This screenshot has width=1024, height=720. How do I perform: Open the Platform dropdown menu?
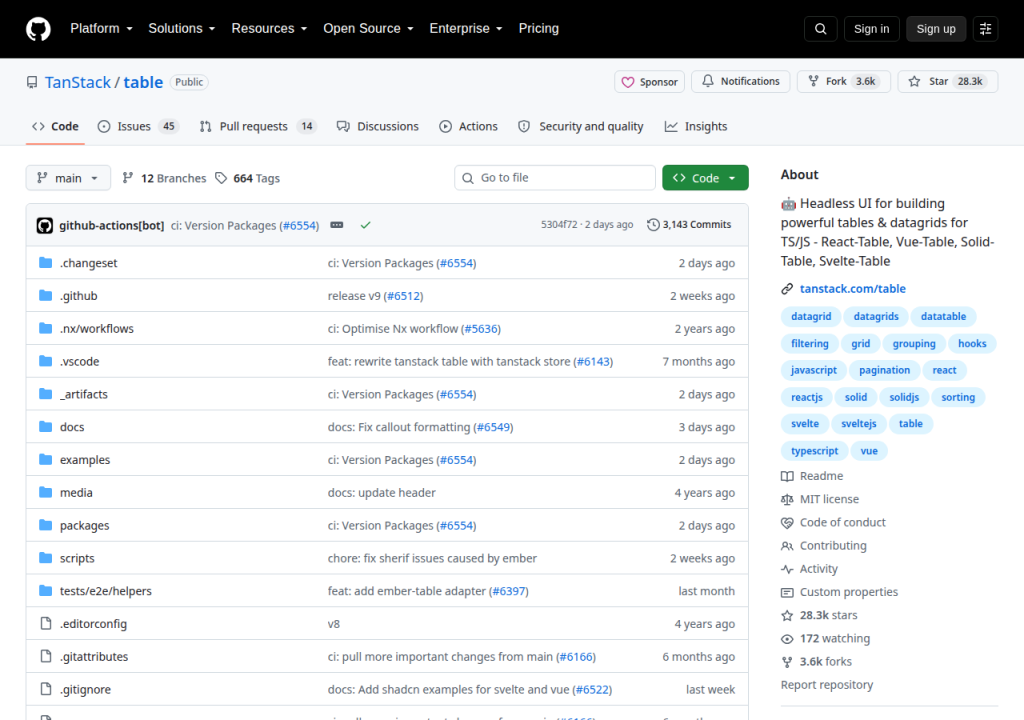point(101,29)
